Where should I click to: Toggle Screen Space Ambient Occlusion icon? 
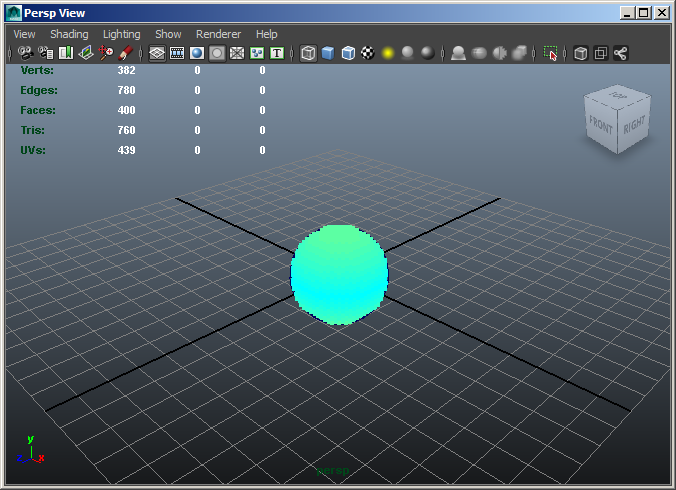coord(458,53)
